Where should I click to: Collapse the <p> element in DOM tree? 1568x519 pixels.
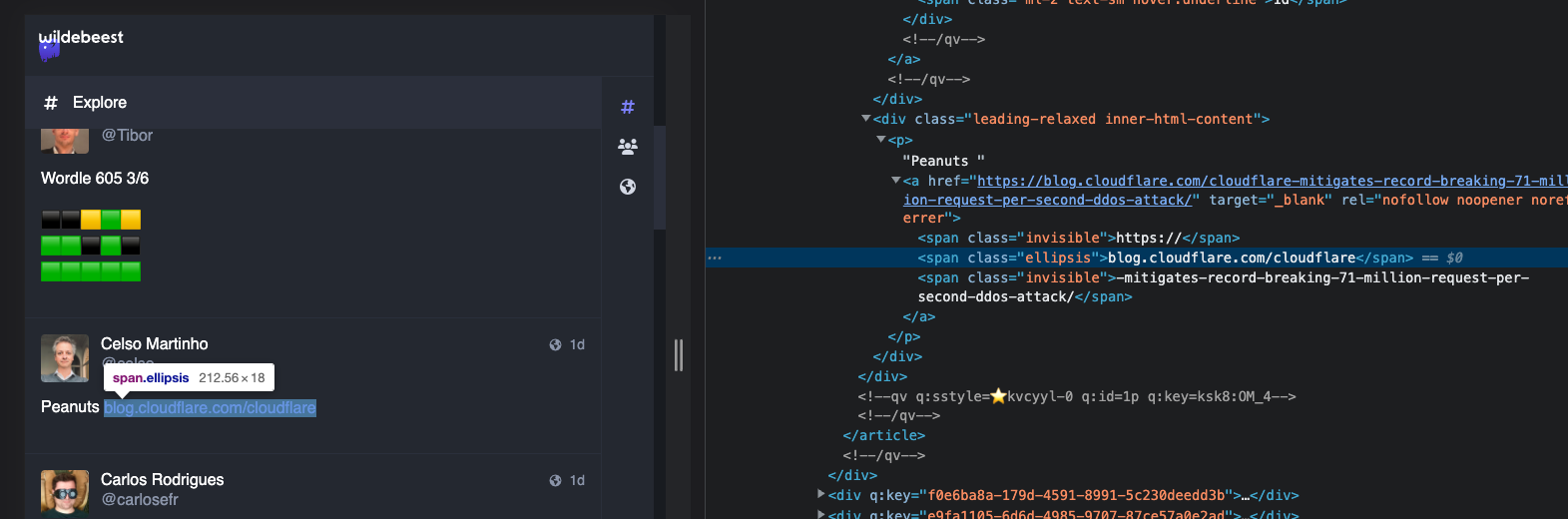[881, 140]
